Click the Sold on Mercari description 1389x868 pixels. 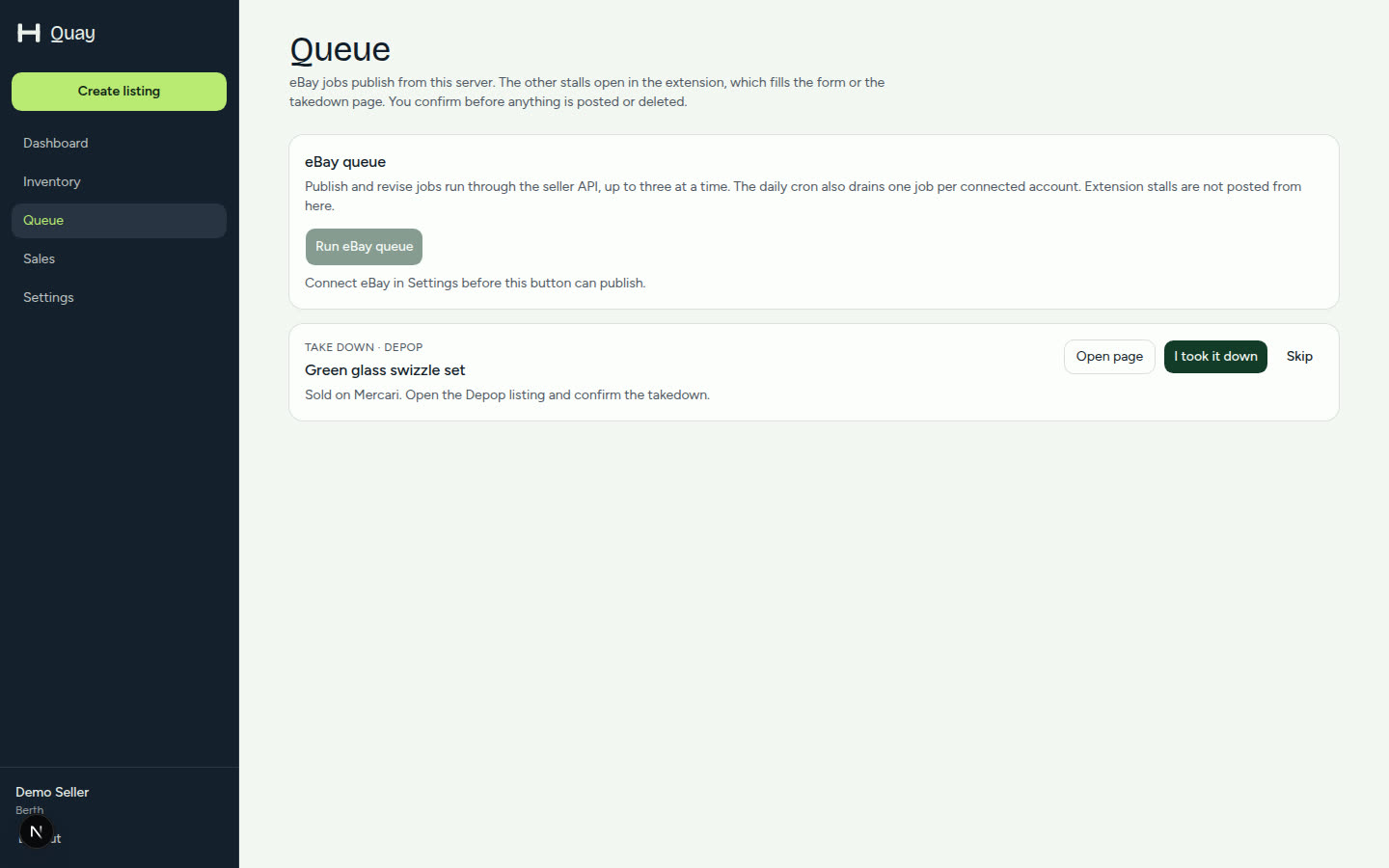507,394
